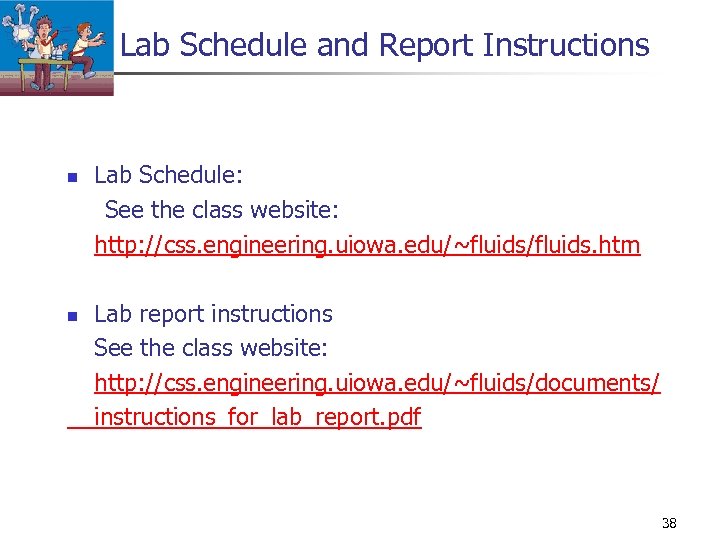
Task: Open the link ending in '~fluids/documents/'
Action: [377, 383]
